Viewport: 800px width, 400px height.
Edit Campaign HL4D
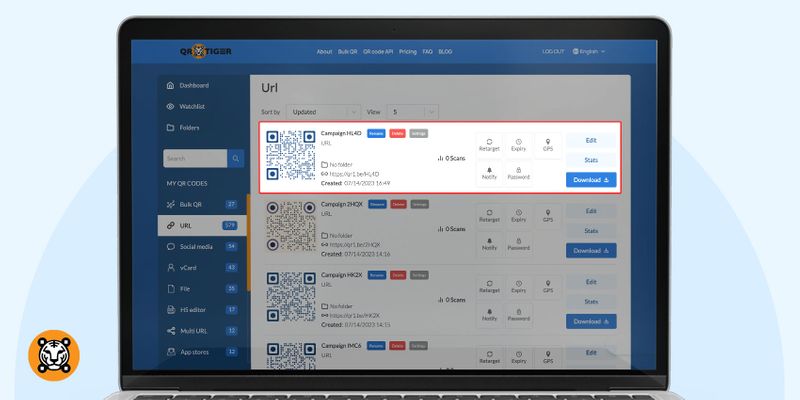(591, 141)
